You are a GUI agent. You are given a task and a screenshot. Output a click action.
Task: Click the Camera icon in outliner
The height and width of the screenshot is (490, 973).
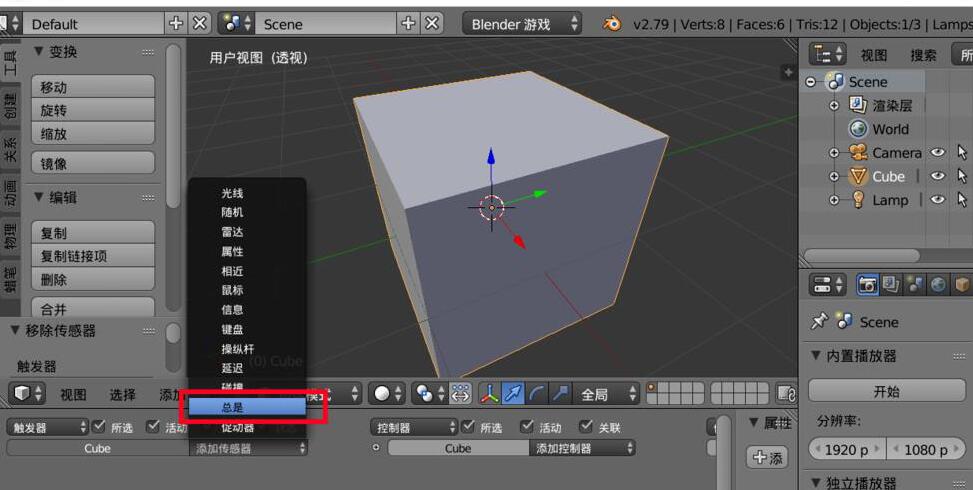coord(858,153)
